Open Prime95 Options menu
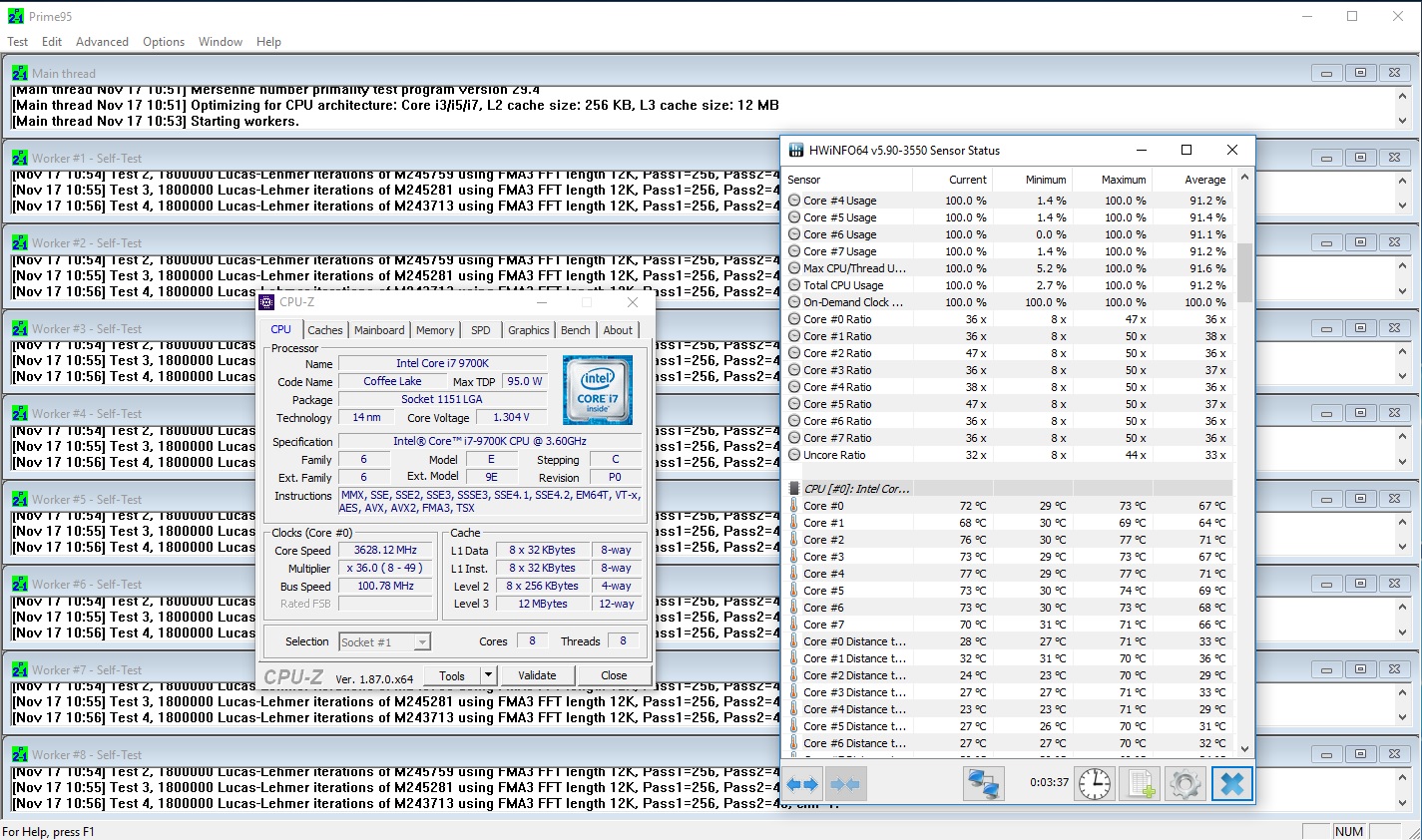Image resolution: width=1422 pixels, height=840 pixels. click(x=164, y=42)
